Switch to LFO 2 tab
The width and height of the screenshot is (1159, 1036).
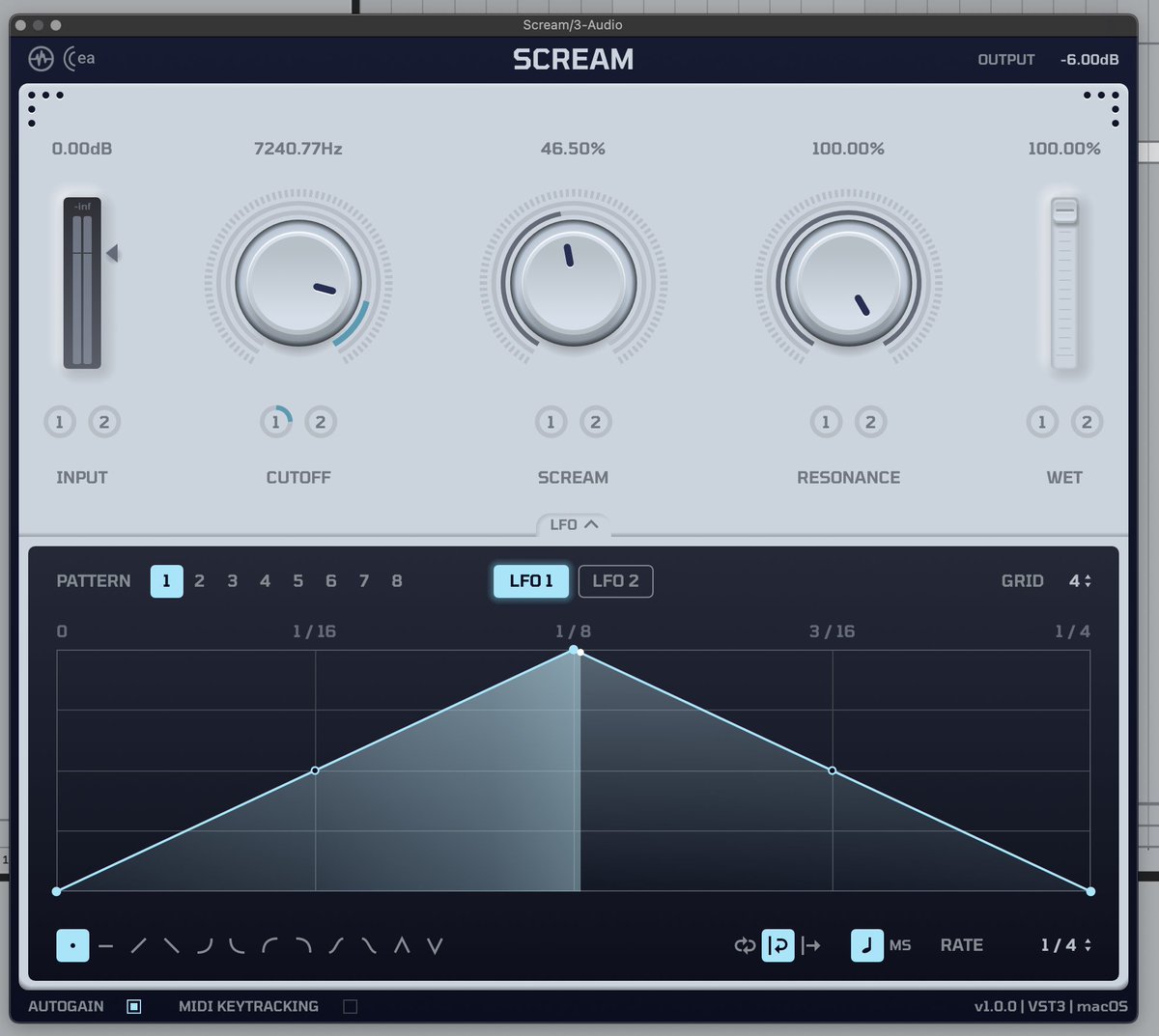(615, 580)
